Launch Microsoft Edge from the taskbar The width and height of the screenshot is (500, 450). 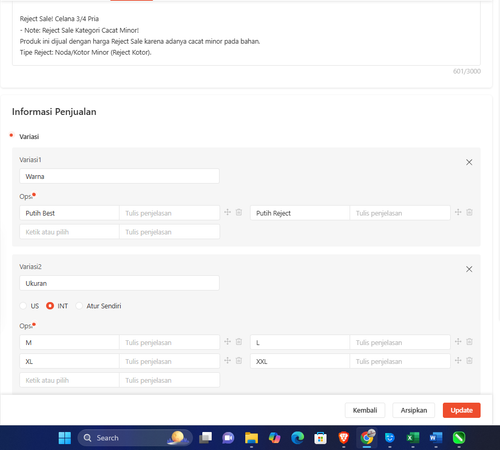(297, 438)
